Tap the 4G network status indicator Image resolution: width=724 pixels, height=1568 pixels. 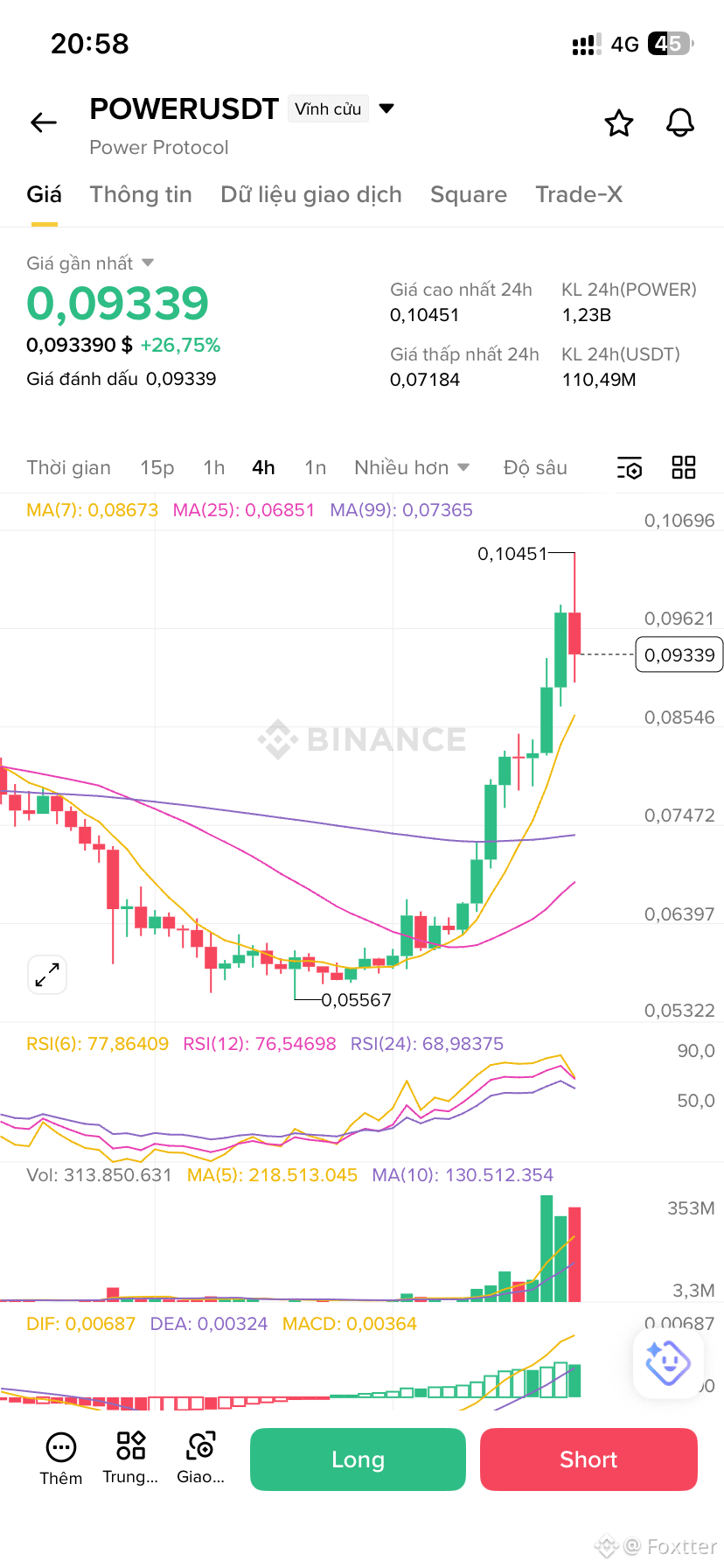click(x=625, y=44)
